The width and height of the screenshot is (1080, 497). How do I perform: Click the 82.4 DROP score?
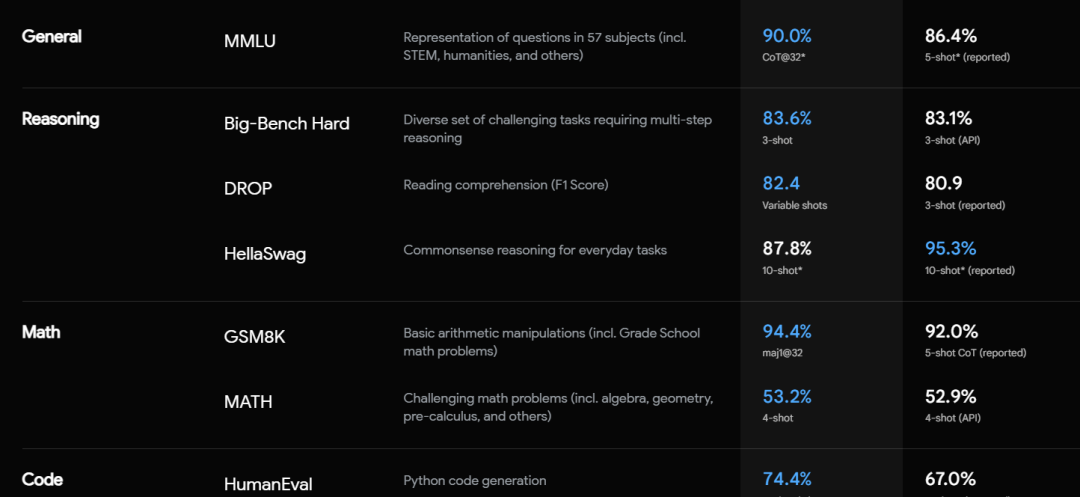coord(781,184)
